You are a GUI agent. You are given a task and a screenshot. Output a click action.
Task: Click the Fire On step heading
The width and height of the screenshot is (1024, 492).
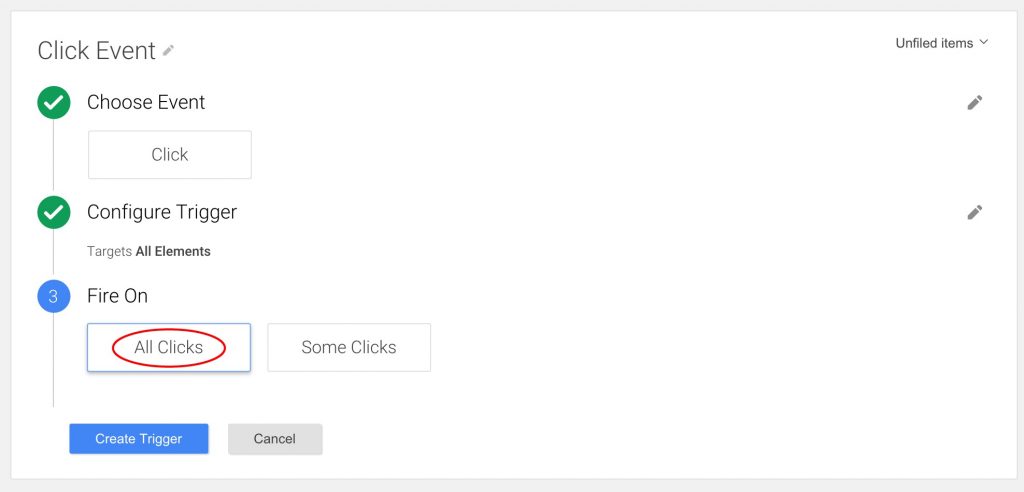(x=118, y=296)
